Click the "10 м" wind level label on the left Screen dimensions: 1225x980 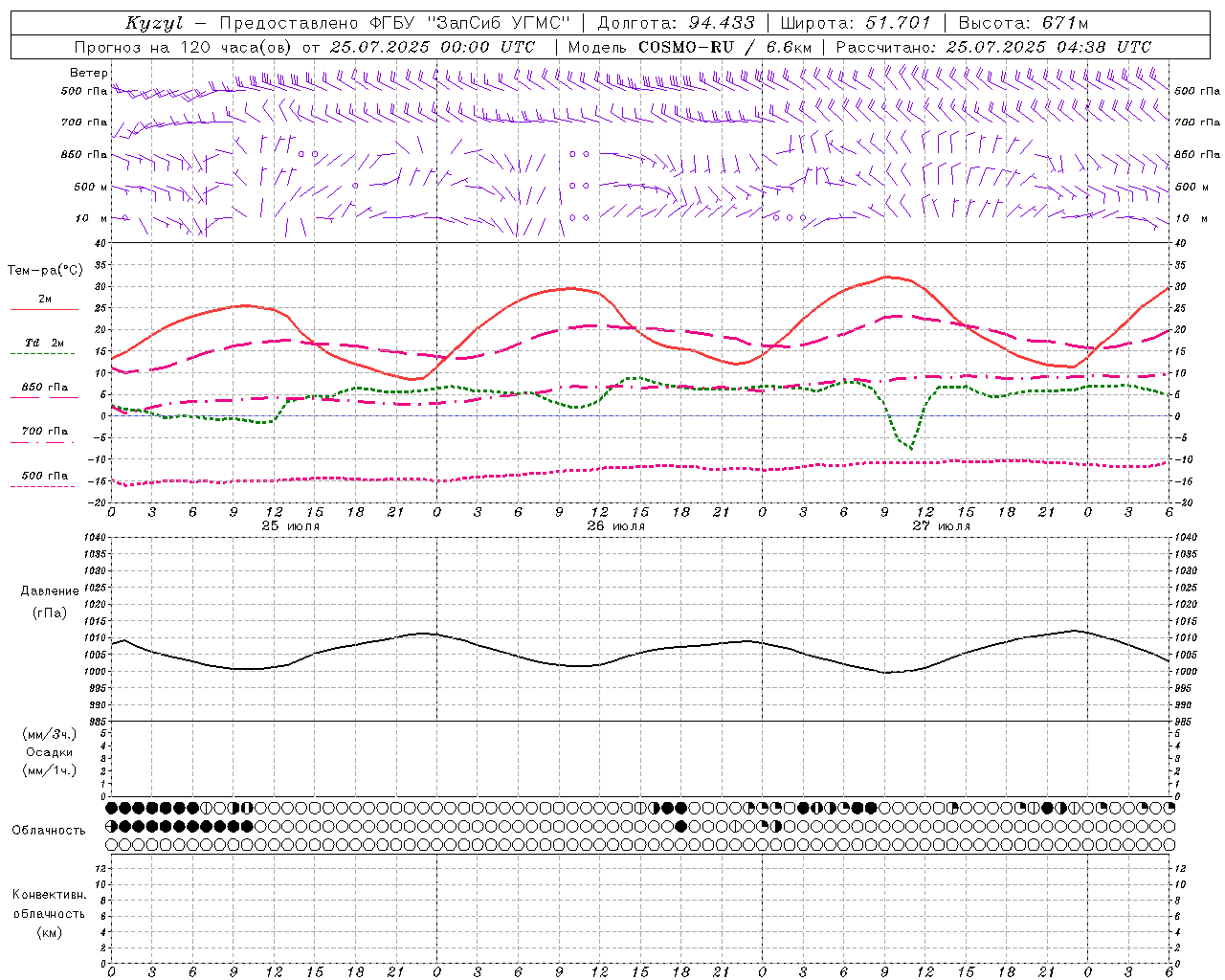pos(93,218)
